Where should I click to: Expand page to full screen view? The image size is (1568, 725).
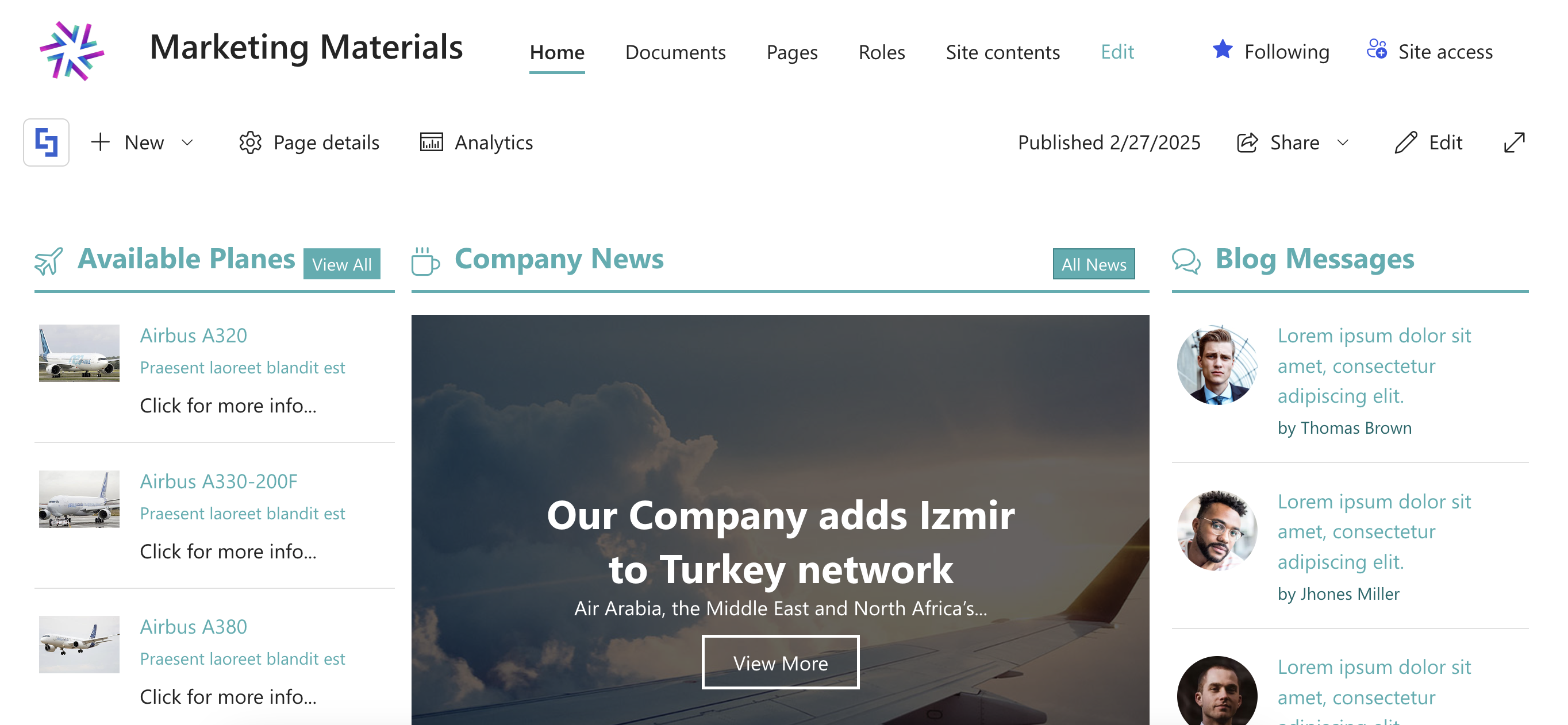pyautogui.click(x=1515, y=142)
